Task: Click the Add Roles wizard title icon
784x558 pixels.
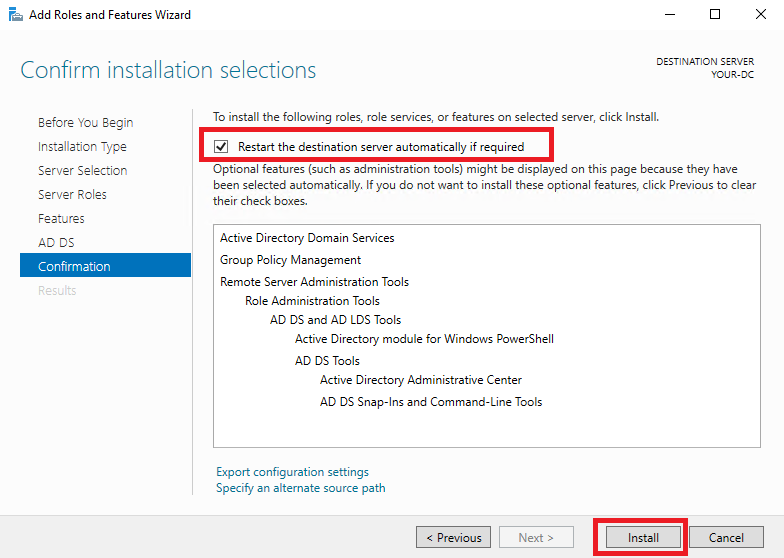Action: (x=16, y=15)
